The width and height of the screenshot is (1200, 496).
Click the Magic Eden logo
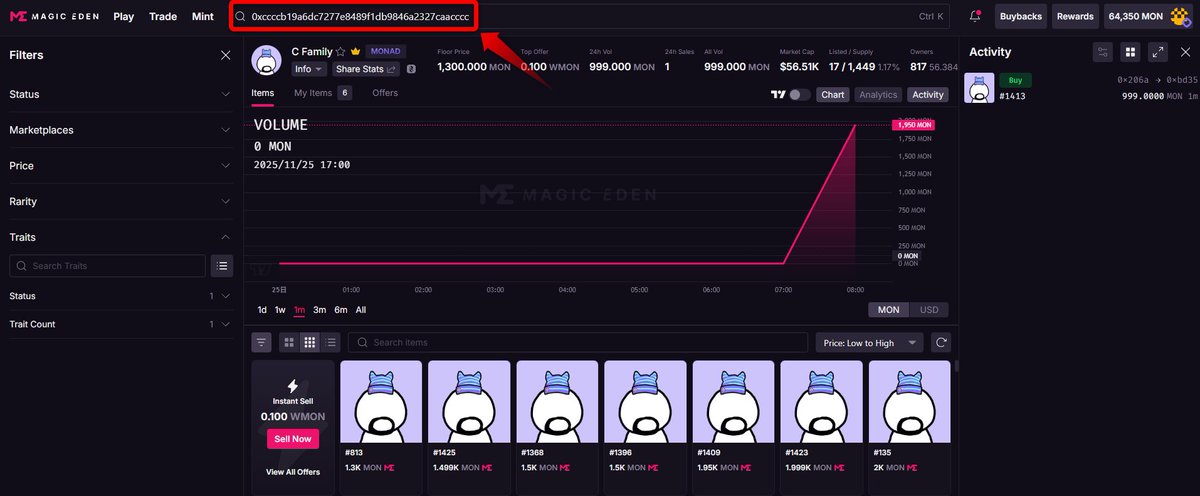[54, 16]
